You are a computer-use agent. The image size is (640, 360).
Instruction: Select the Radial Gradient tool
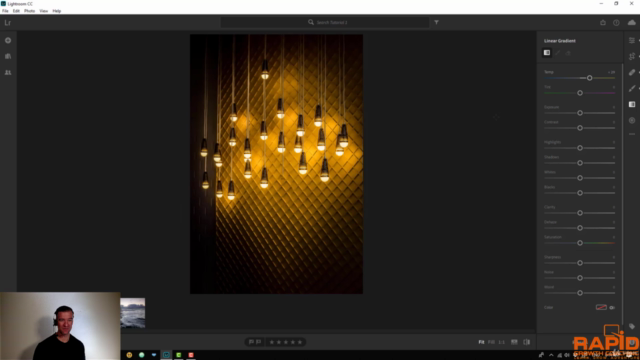coord(632,120)
